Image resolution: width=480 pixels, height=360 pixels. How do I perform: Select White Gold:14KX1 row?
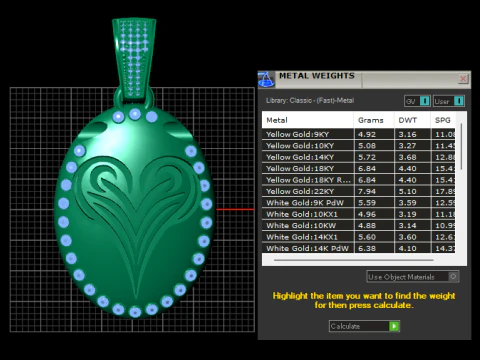coord(359,237)
